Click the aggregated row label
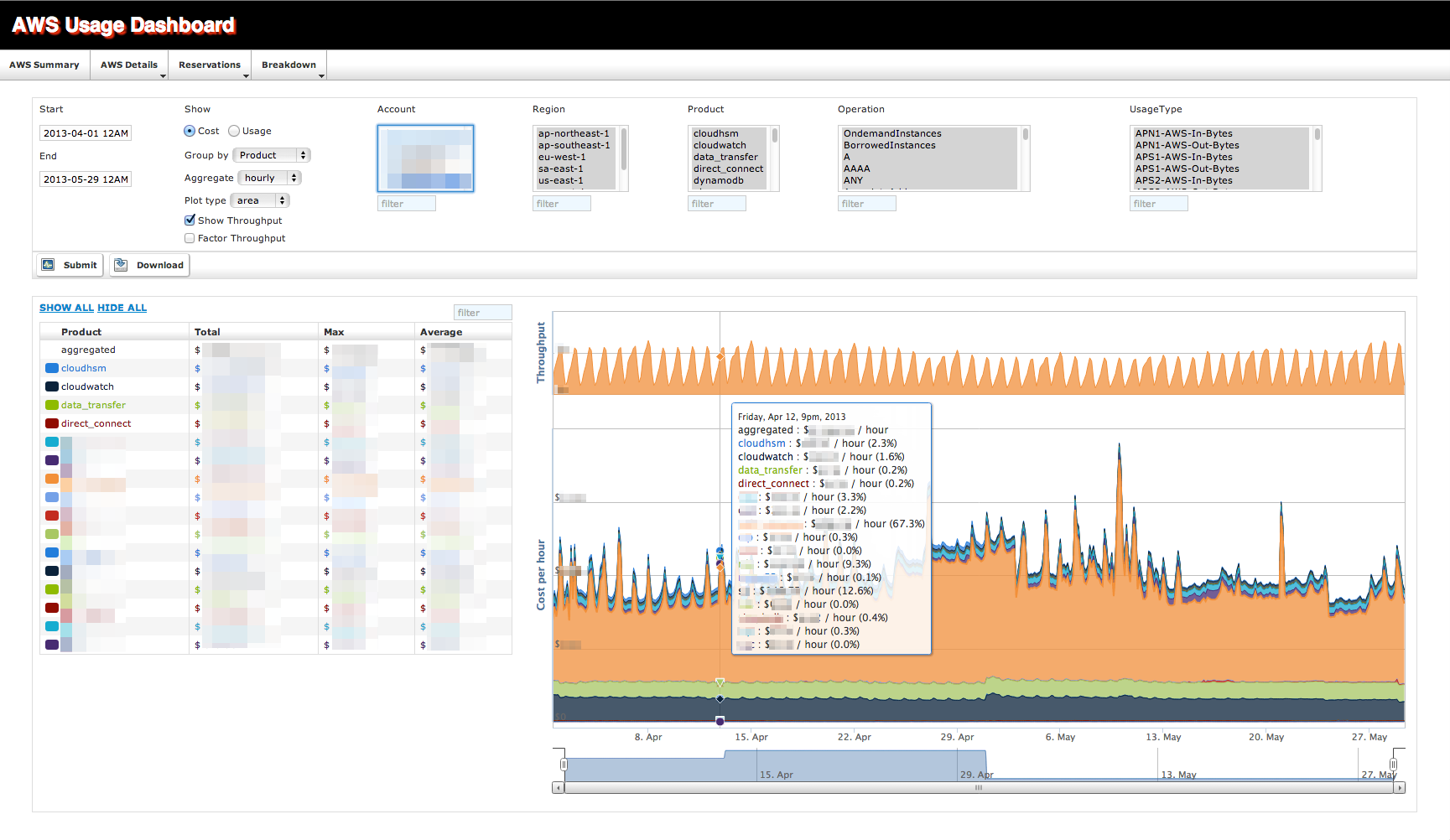The image size is (1450, 840). click(x=88, y=350)
